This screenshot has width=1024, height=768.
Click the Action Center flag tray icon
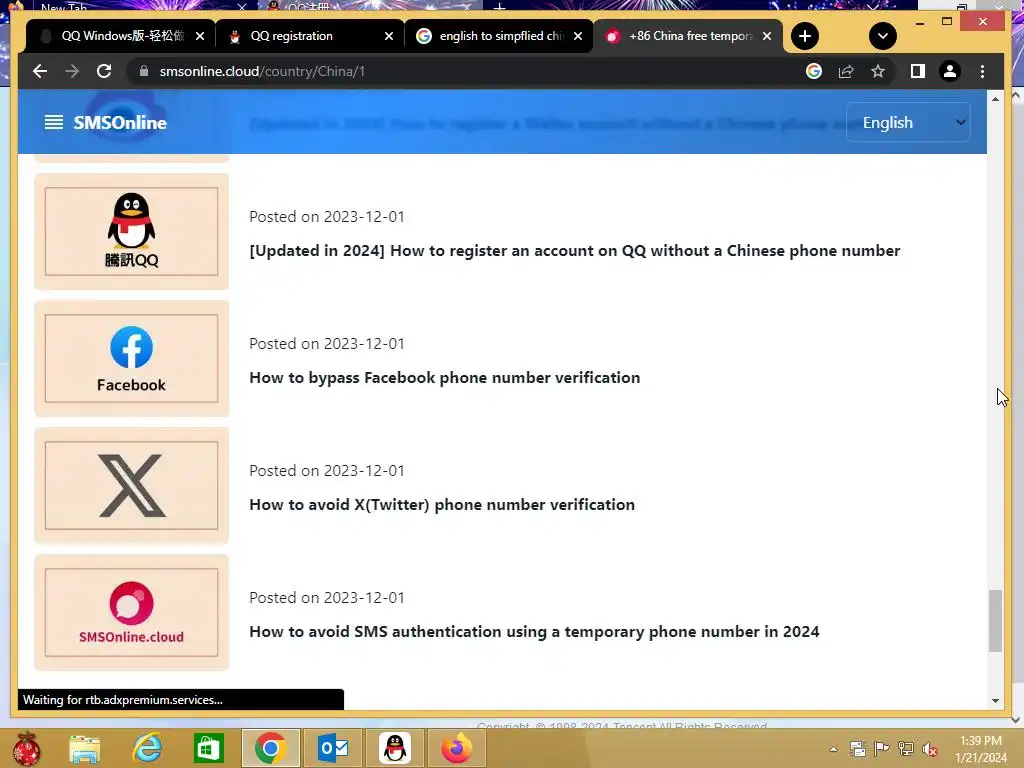[882, 749]
